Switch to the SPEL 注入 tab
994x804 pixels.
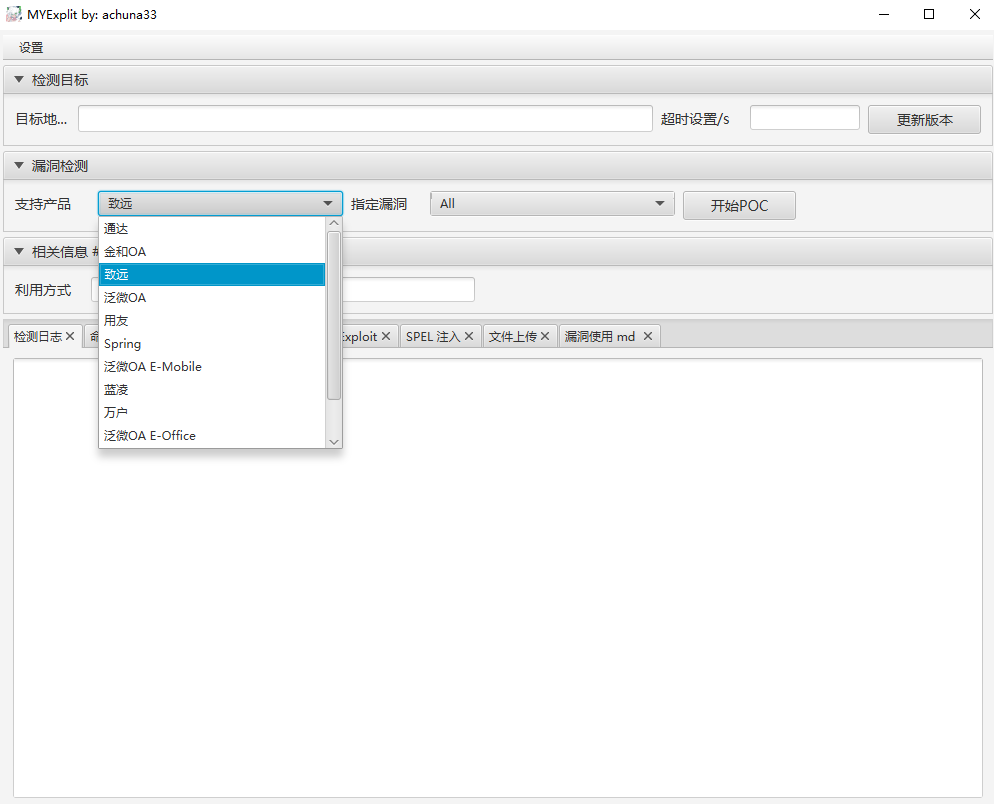click(x=433, y=337)
